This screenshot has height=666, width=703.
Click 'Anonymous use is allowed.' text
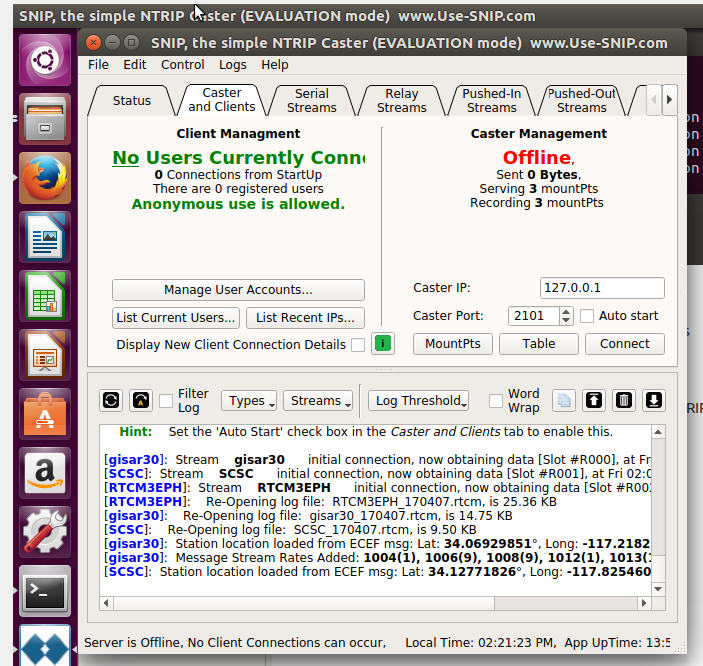pos(238,204)
